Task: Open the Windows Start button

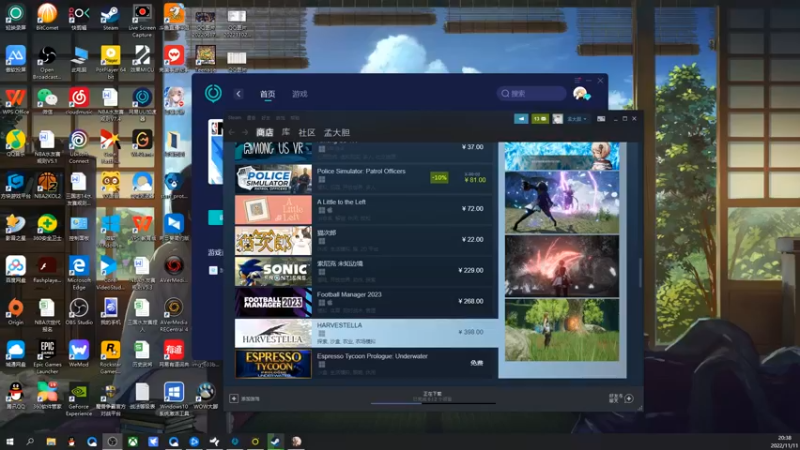Action: point(9,441)
